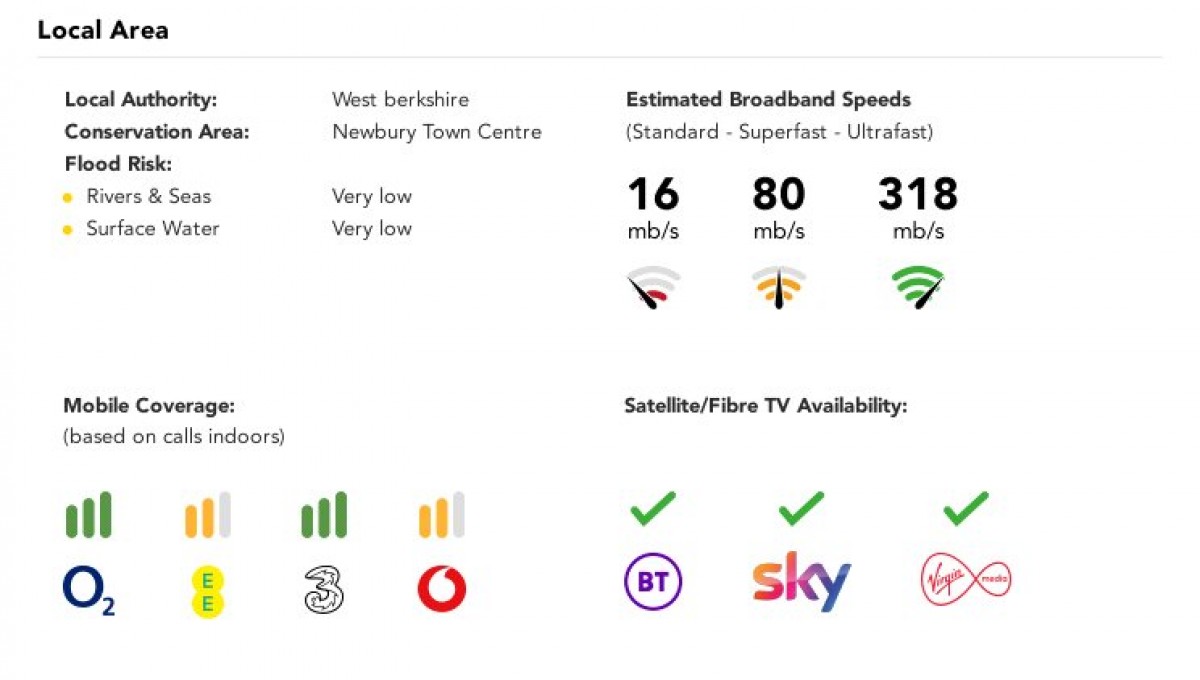Click the purple BT logo

click(x=653, y=582)
